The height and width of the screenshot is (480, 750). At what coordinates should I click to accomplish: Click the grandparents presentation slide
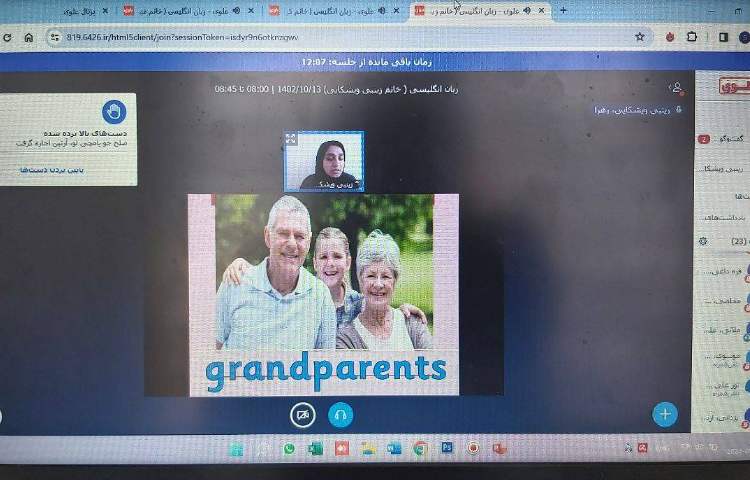pos(323,294)
